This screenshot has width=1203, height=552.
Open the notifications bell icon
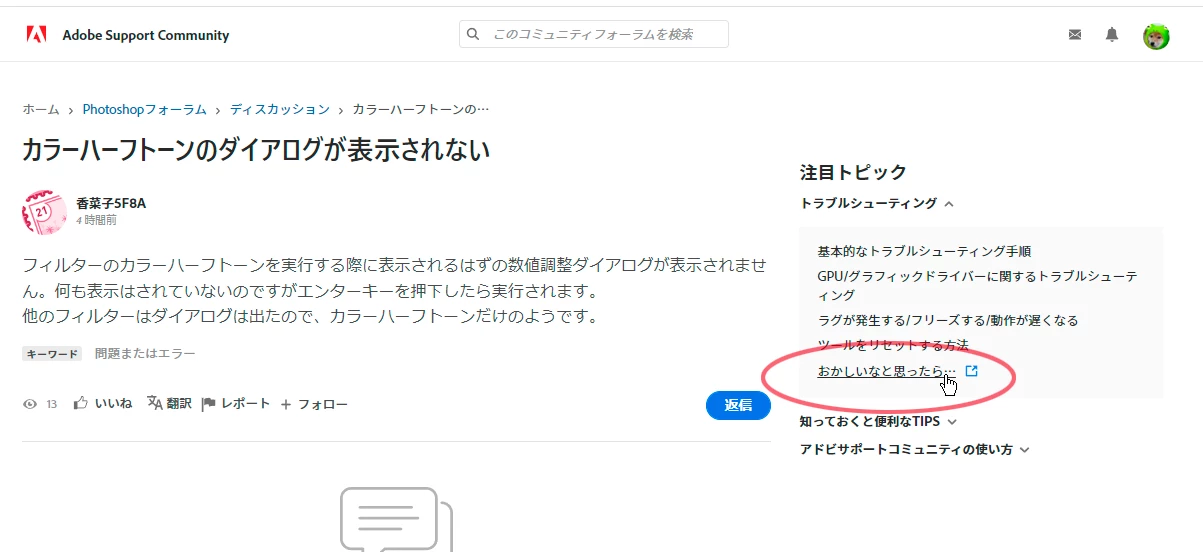coord(1112,35)
